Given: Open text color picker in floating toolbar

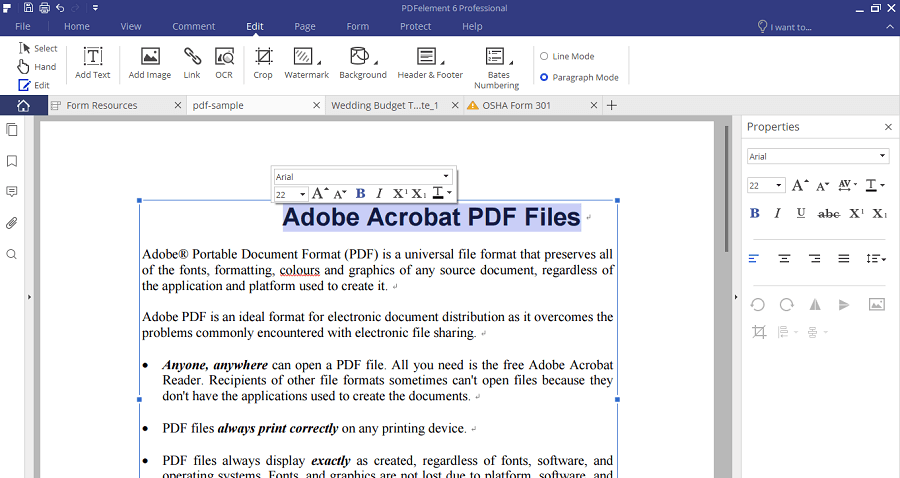Looking at the screenshot, I should coord(441,193).
